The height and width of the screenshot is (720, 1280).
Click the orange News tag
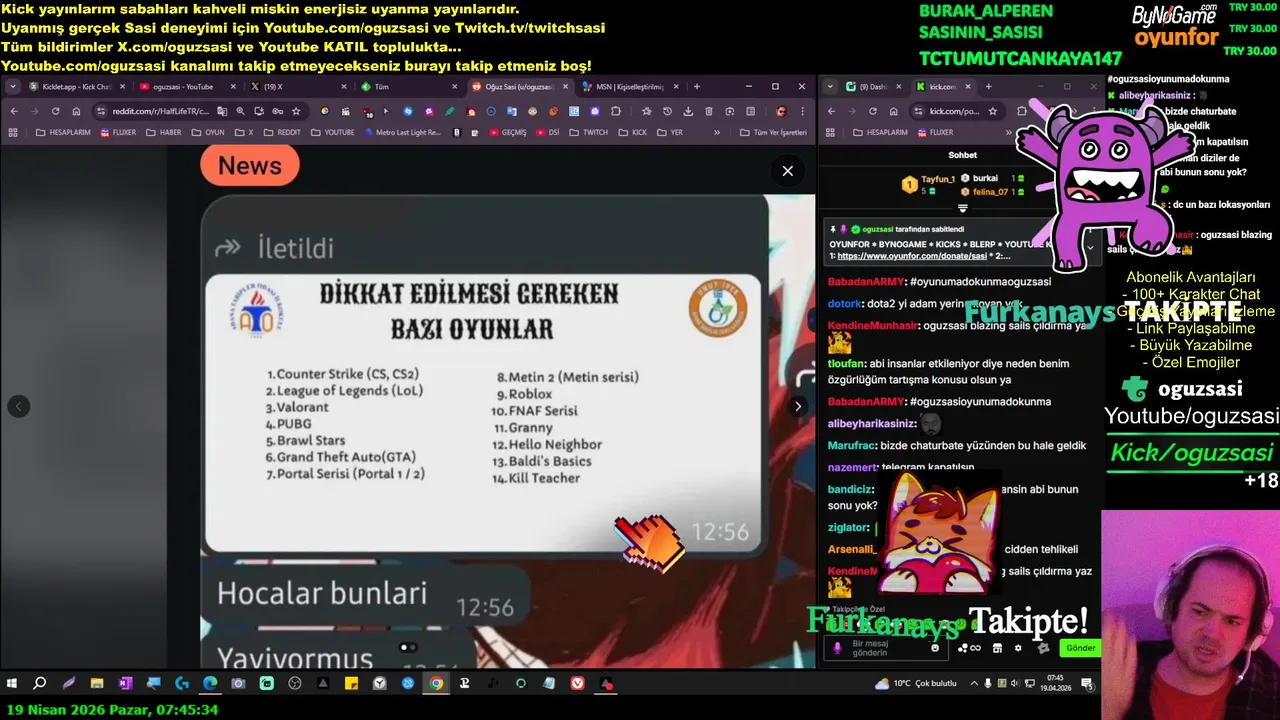pos(250,165)
